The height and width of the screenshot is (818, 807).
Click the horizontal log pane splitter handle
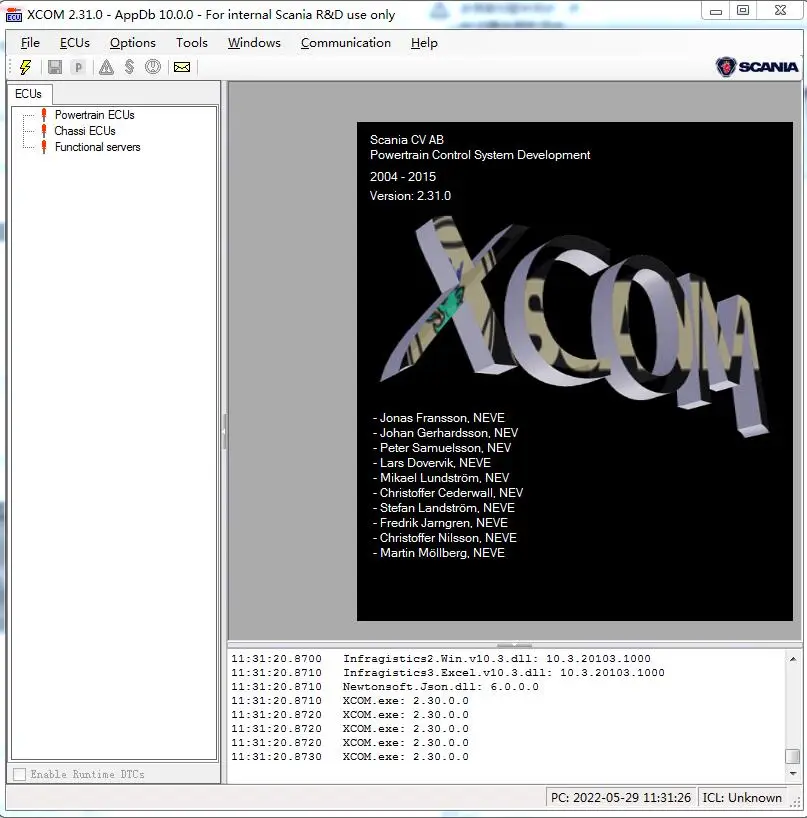[514, 645]
